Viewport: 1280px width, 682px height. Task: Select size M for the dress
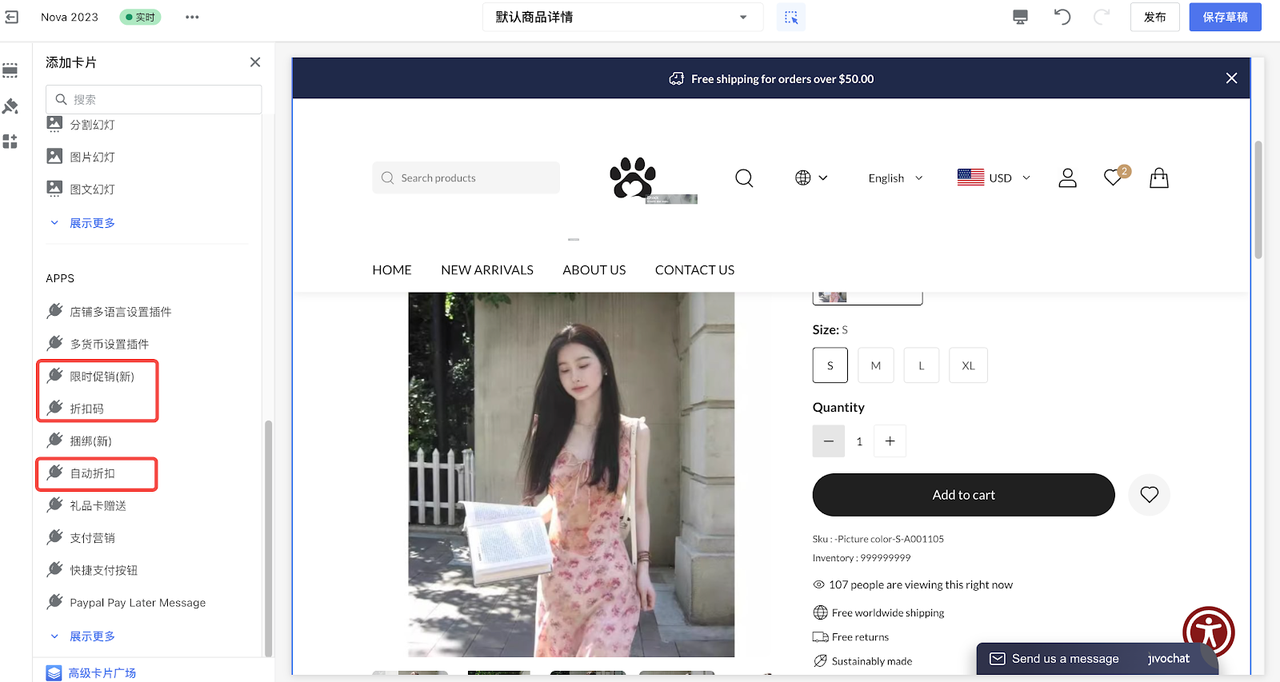click(875, 365)
